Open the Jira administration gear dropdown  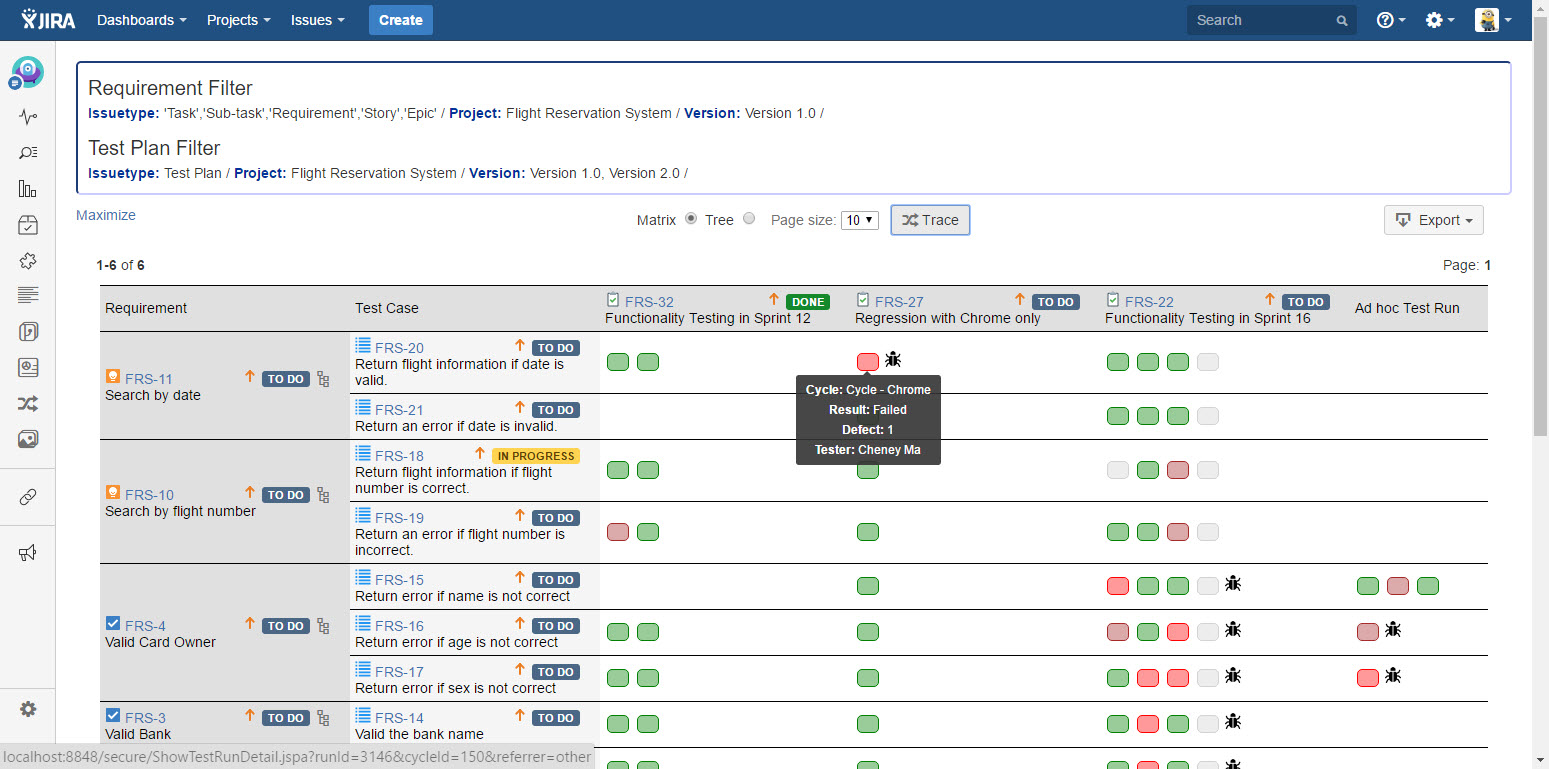[1439, 20]
